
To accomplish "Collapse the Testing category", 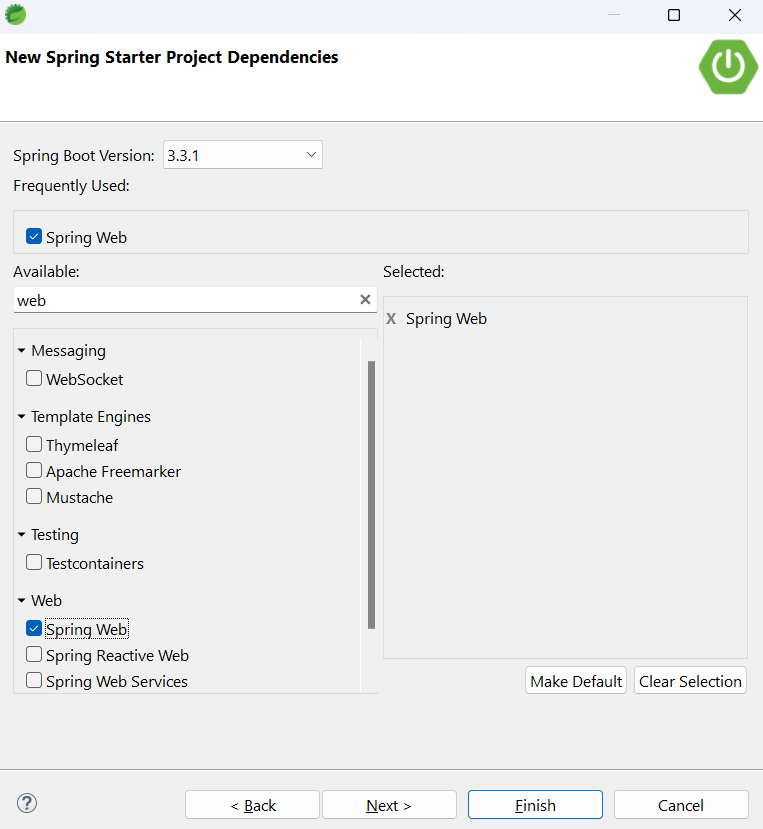I will [22, 535].
